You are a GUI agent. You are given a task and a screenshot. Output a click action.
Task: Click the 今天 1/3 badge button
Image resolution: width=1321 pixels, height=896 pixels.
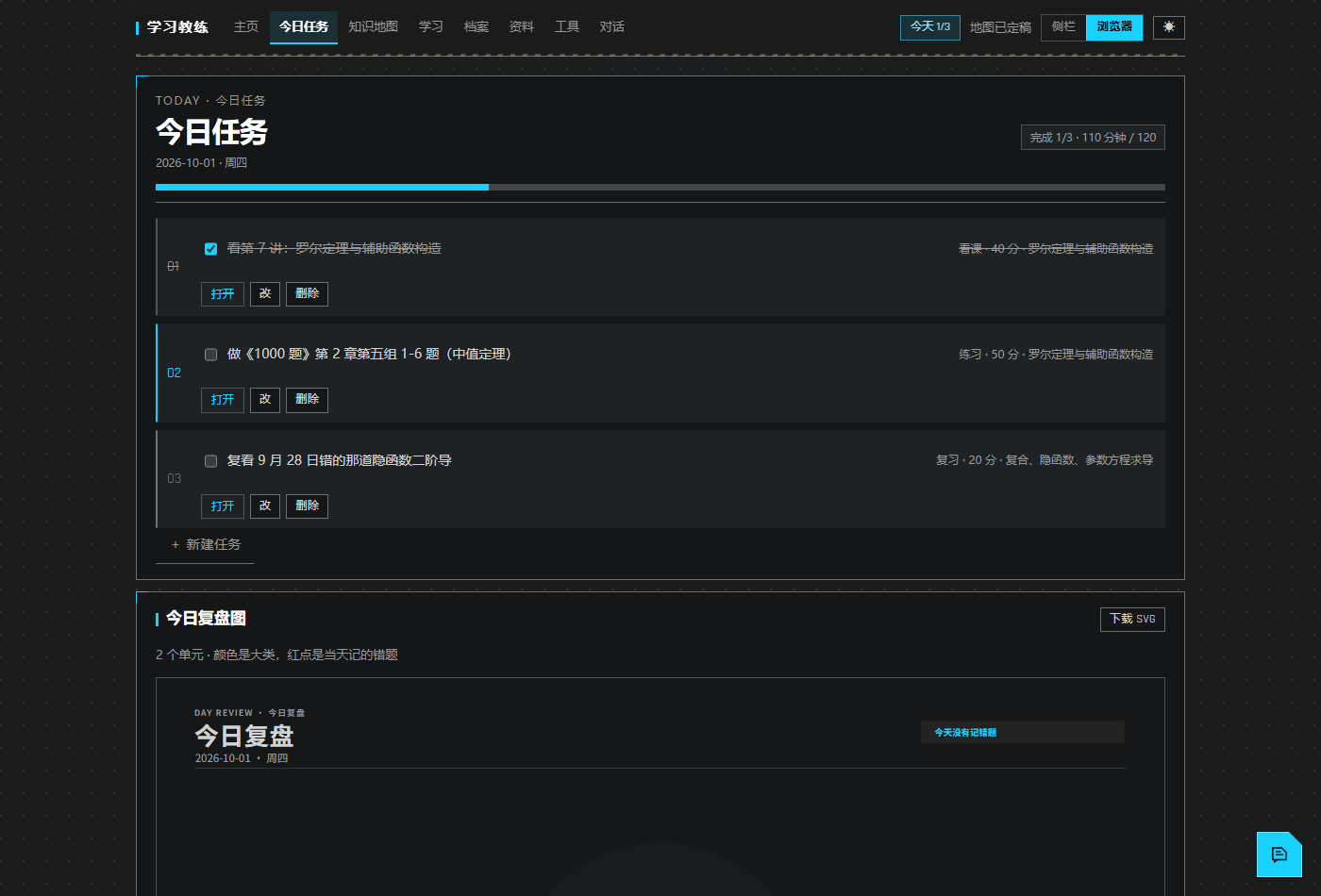pyautogui.click(x=930, y=27)
